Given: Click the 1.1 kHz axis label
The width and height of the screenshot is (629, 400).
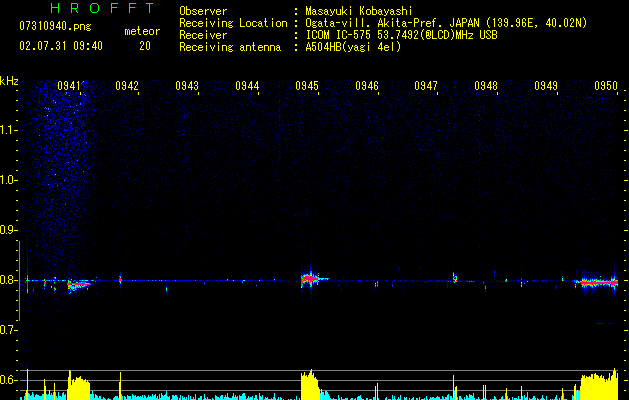Looking at the screenshot, I should tap(8, 130).
